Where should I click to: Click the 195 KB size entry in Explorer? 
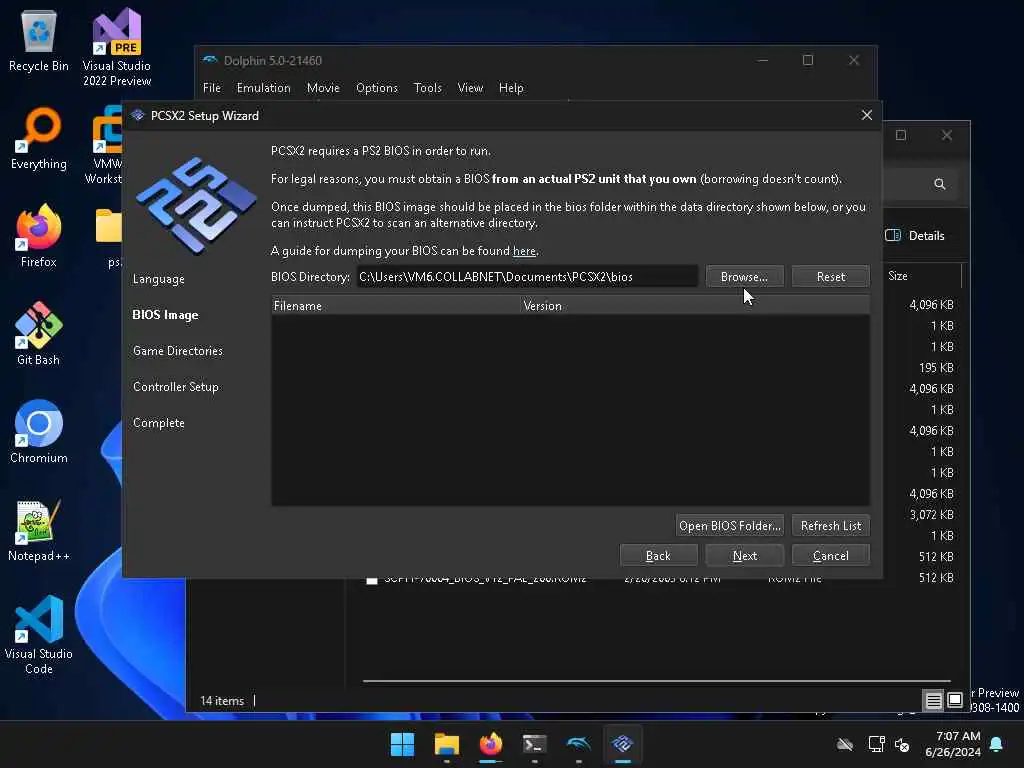click(936, 368)
